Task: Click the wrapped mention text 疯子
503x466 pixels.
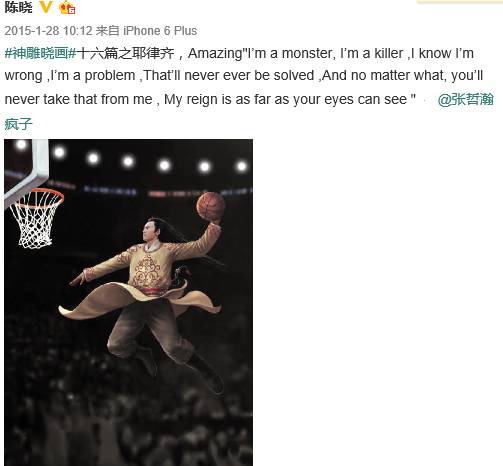Action: click(18, 124)
